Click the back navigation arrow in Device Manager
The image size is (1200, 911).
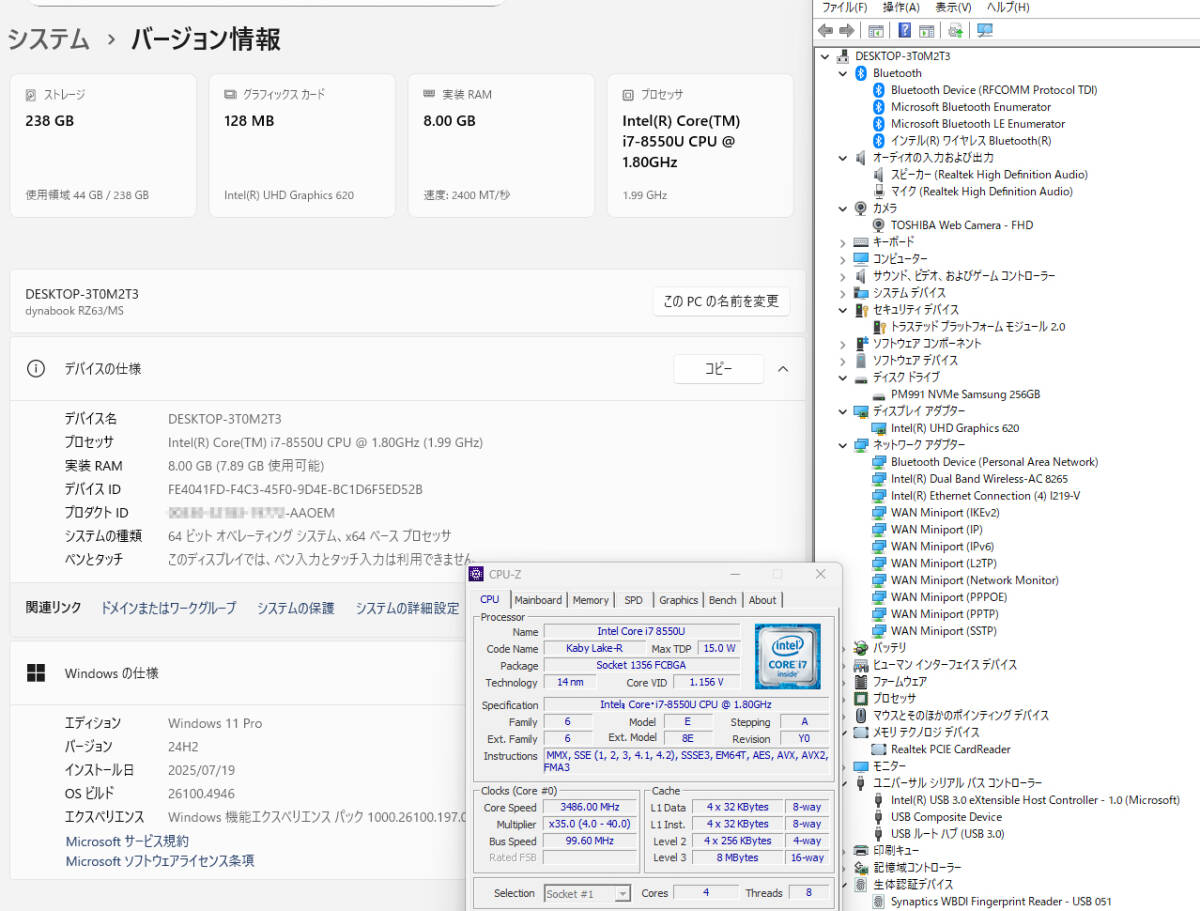pyautogui.click(x=826, y=30)
